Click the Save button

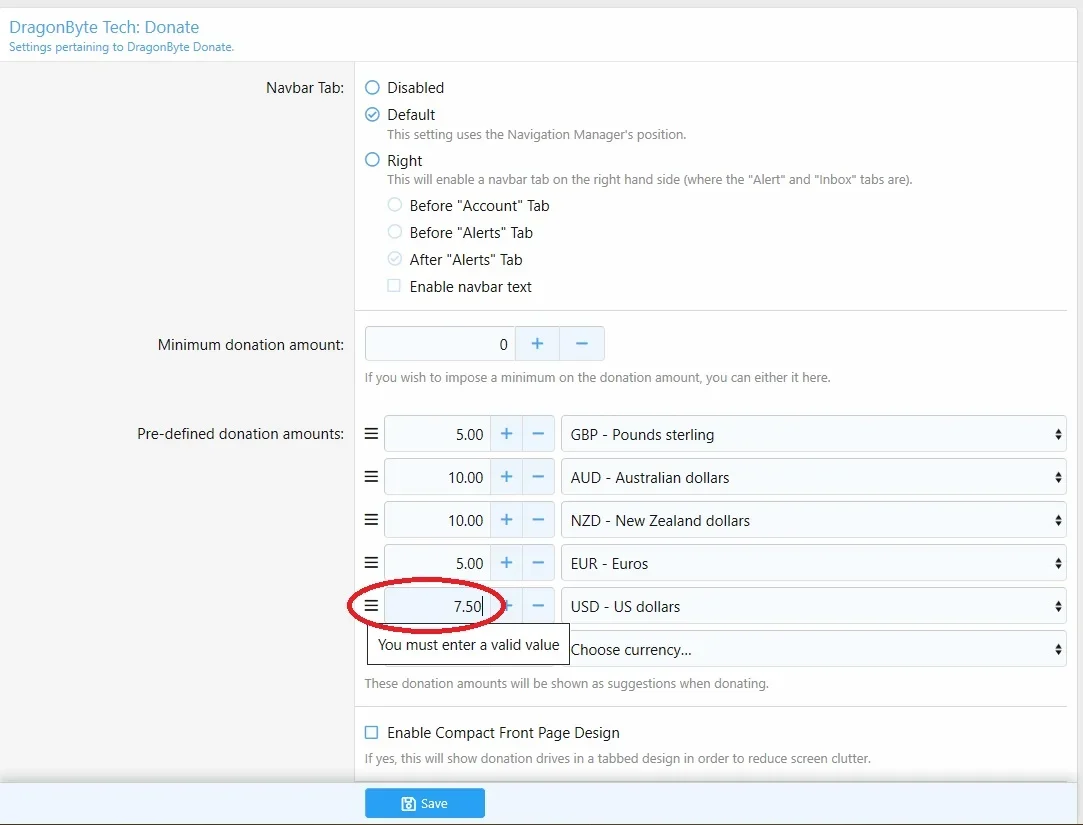(x=424, y=802)
